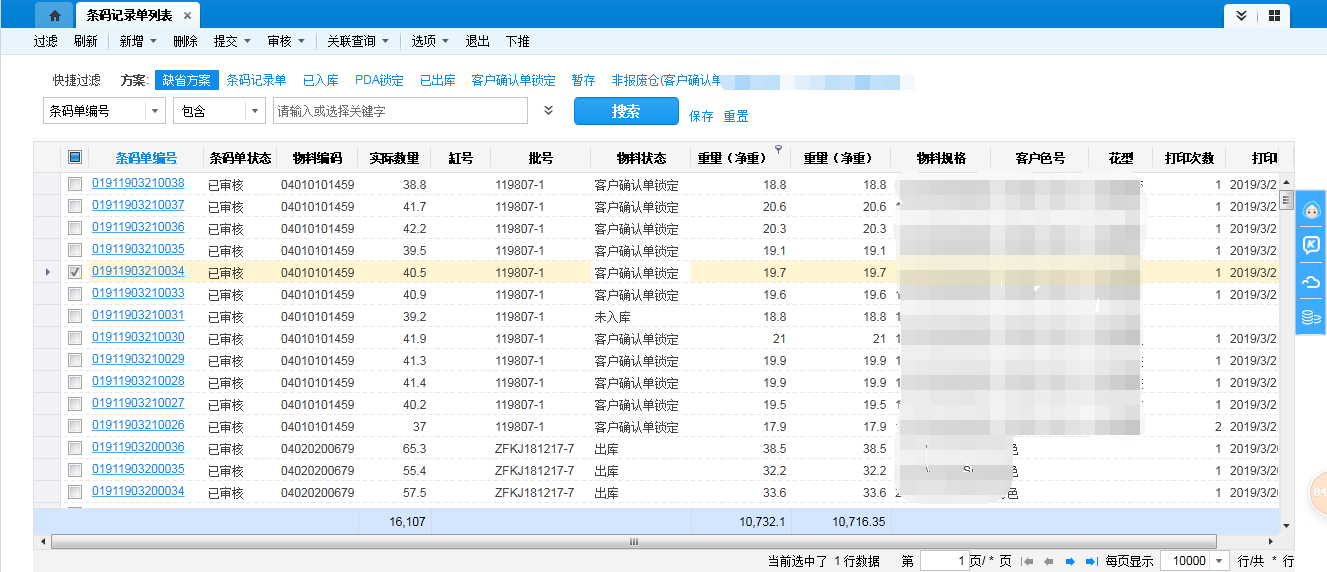Check the row 01911903210037 checkbox
The image size is (1327, 572).
click(75, 207)
